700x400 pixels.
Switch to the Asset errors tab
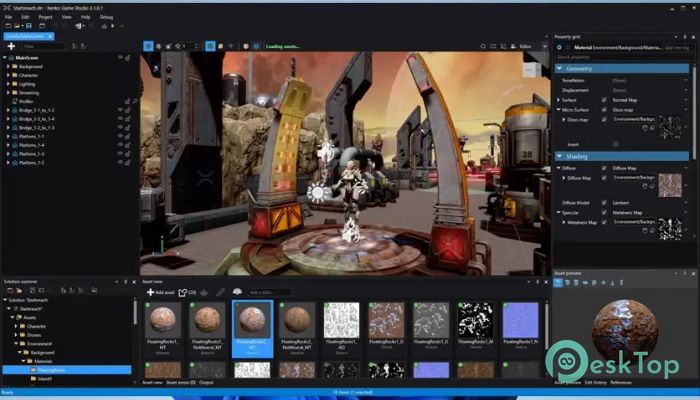[x=181, y=383]
